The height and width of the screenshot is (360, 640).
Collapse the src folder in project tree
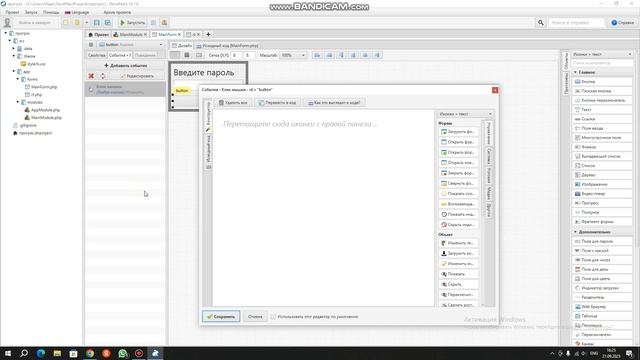tap(9, 41)
